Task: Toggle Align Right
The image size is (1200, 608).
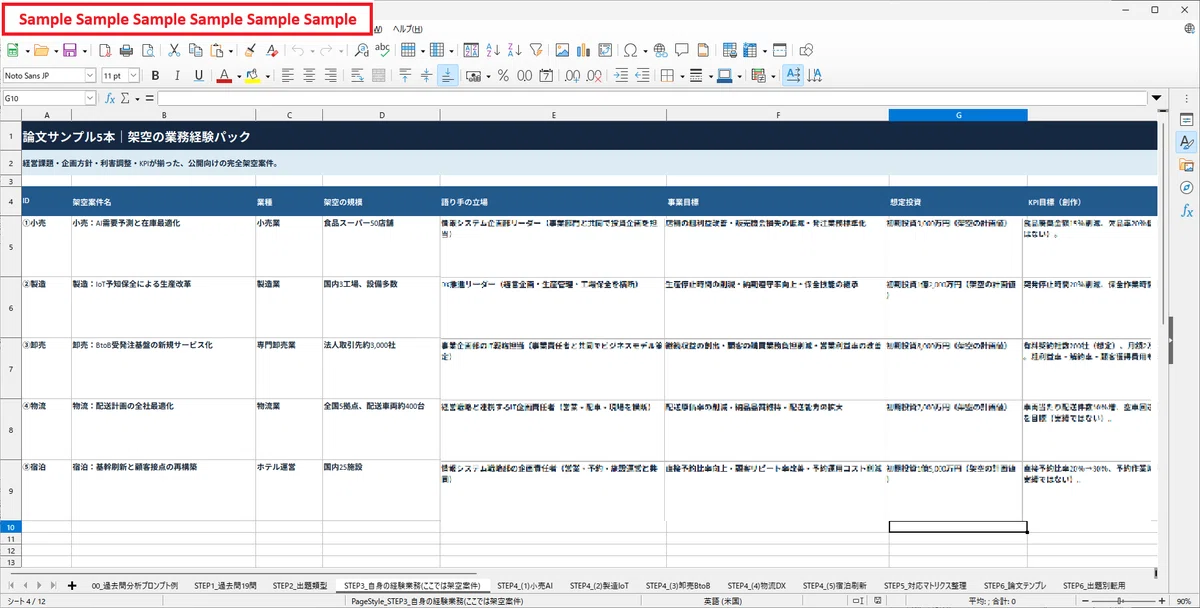Action: [332, 75]
